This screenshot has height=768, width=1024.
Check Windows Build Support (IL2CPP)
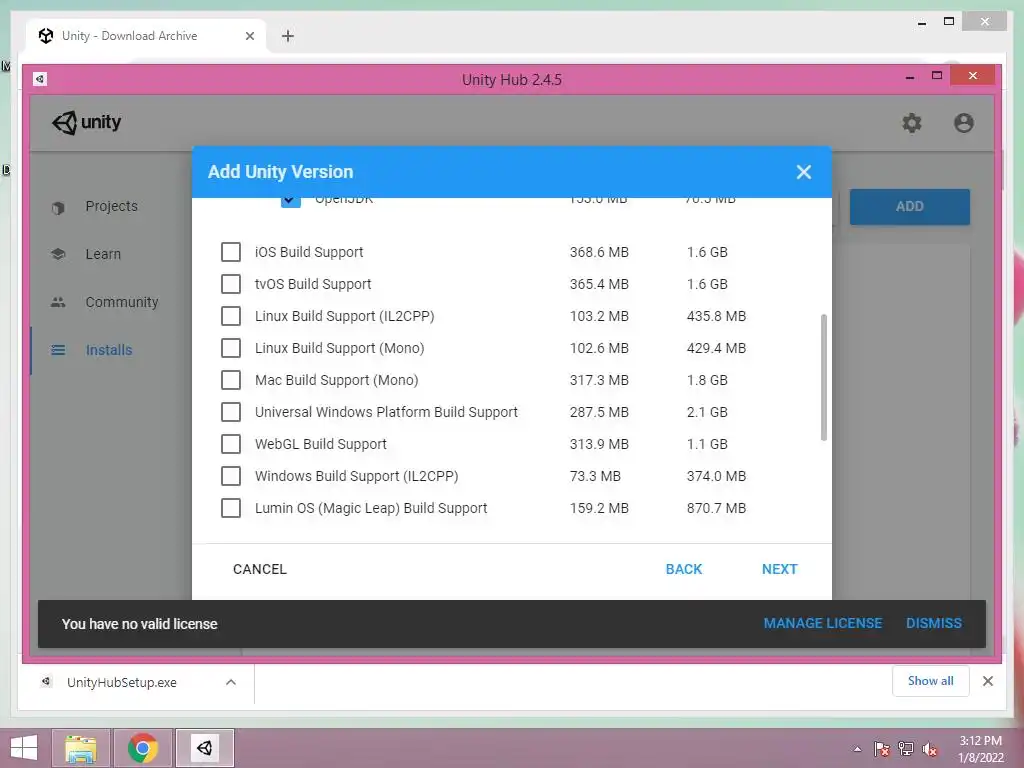[231, 476]
